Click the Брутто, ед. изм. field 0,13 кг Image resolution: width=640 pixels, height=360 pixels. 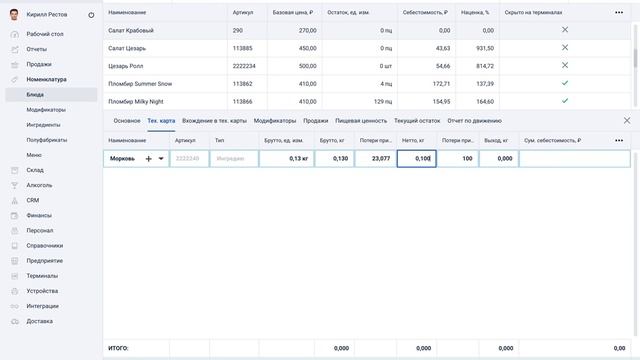[287, 159]
